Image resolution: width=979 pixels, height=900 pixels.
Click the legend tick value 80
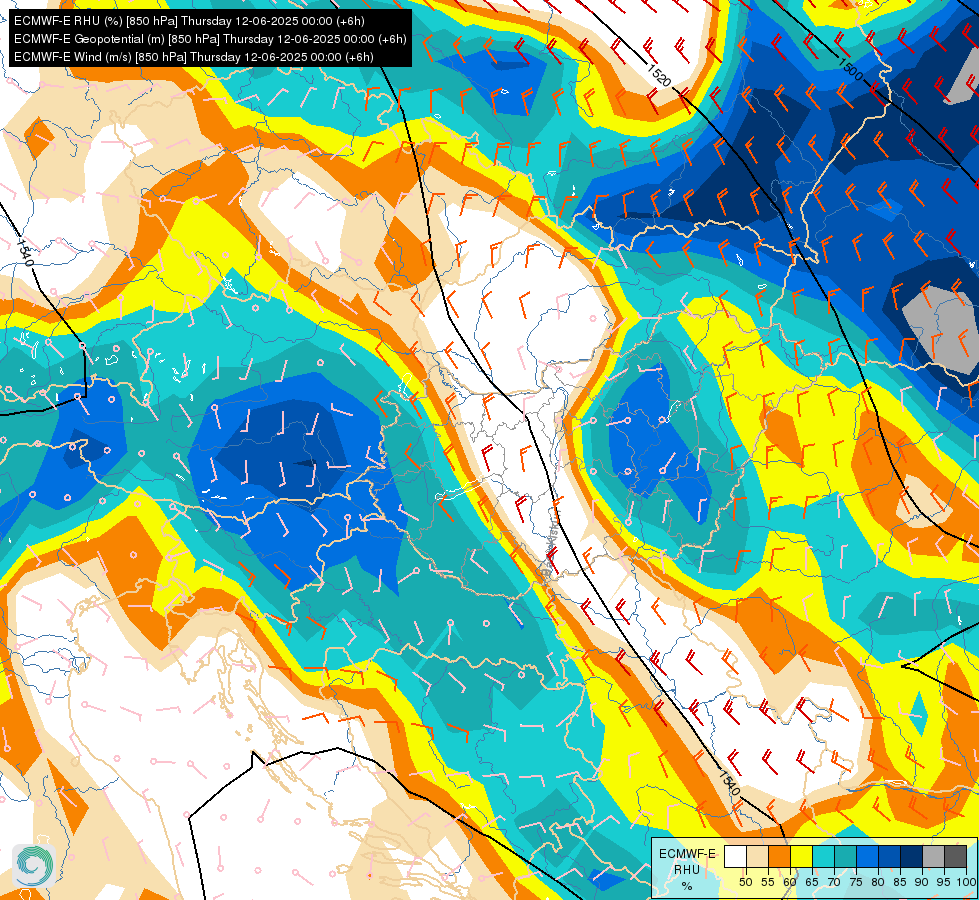pyautogui.click(x=878, y=882)
